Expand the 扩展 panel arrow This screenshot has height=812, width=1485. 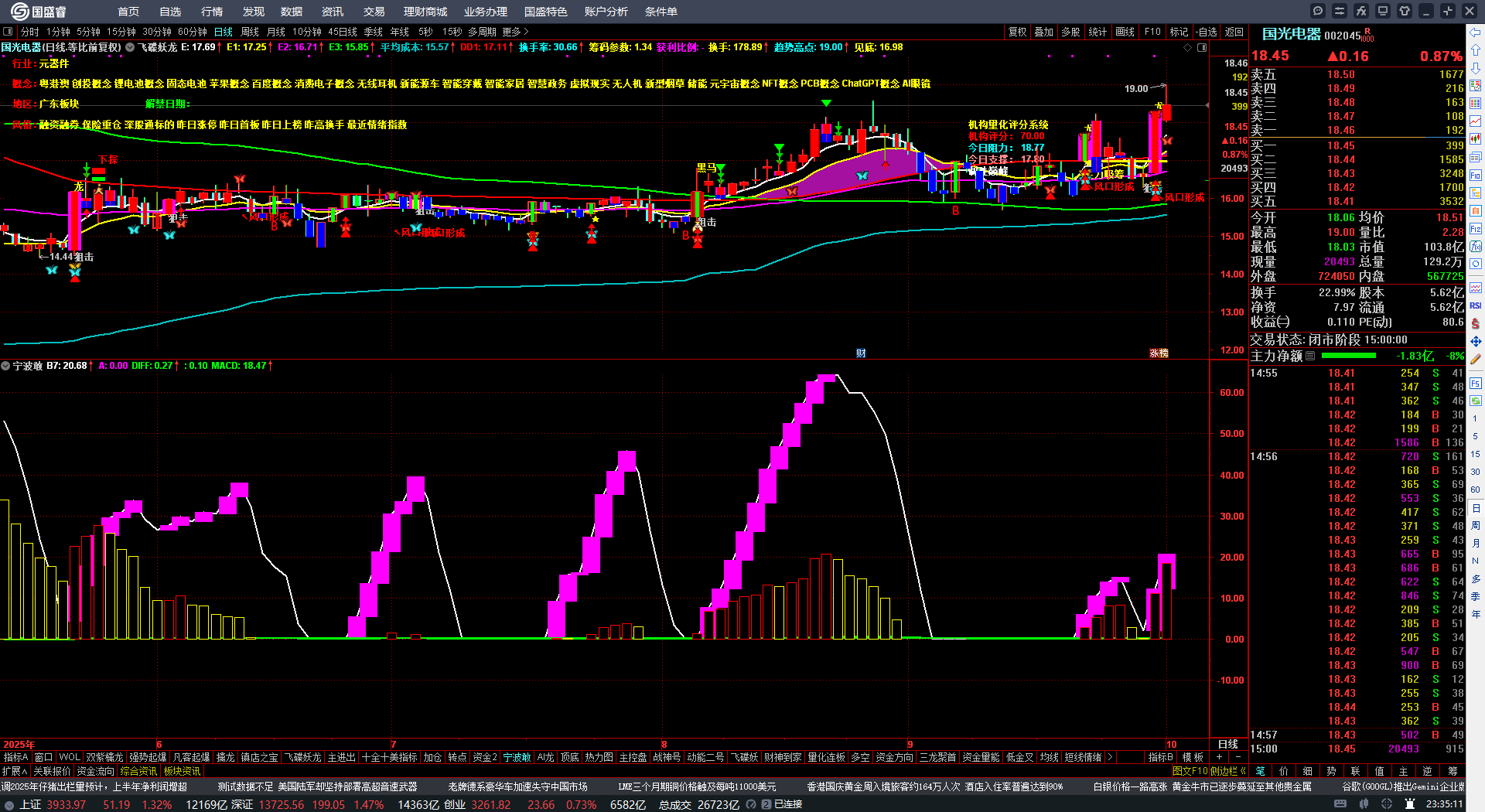pyautogui.click(x=15, y=771)
